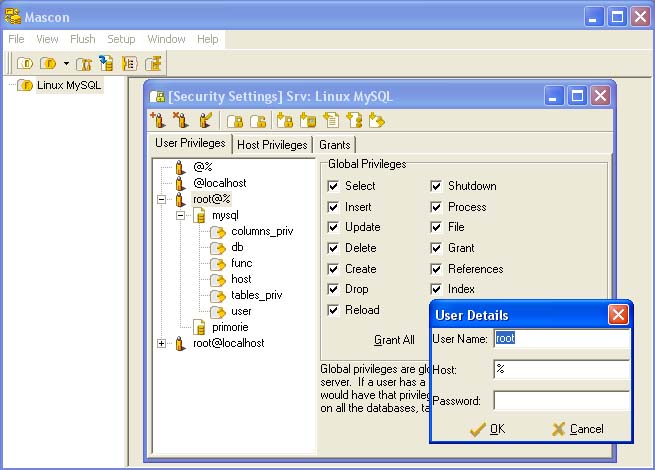
Task: Click the last icon in Security Settings toolbar
Action: [376, 121]
